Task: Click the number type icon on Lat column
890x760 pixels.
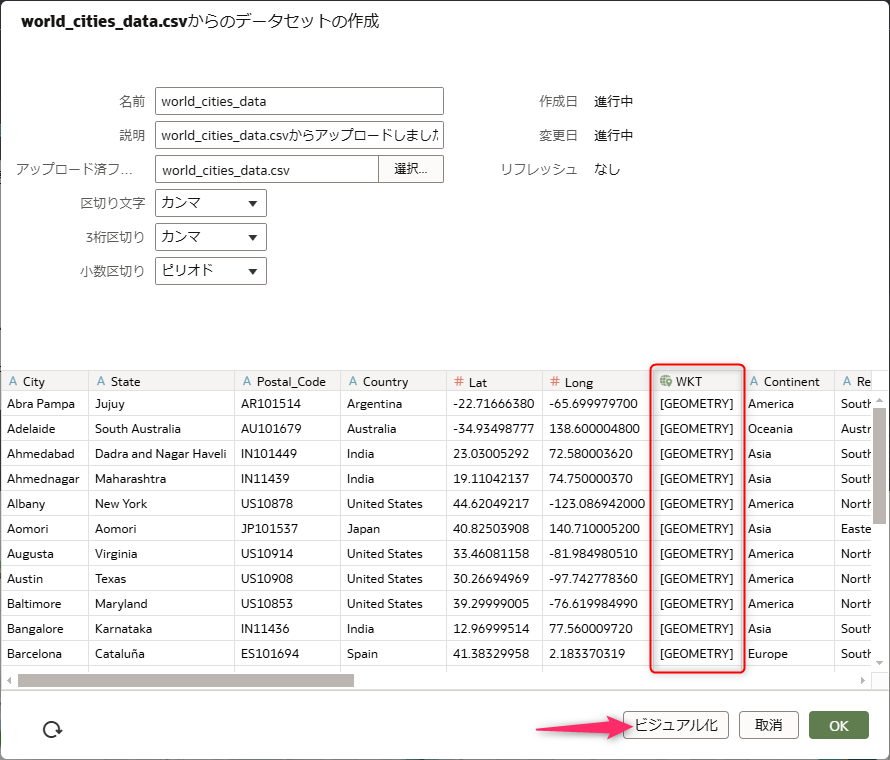Action: tap(459, 381)
